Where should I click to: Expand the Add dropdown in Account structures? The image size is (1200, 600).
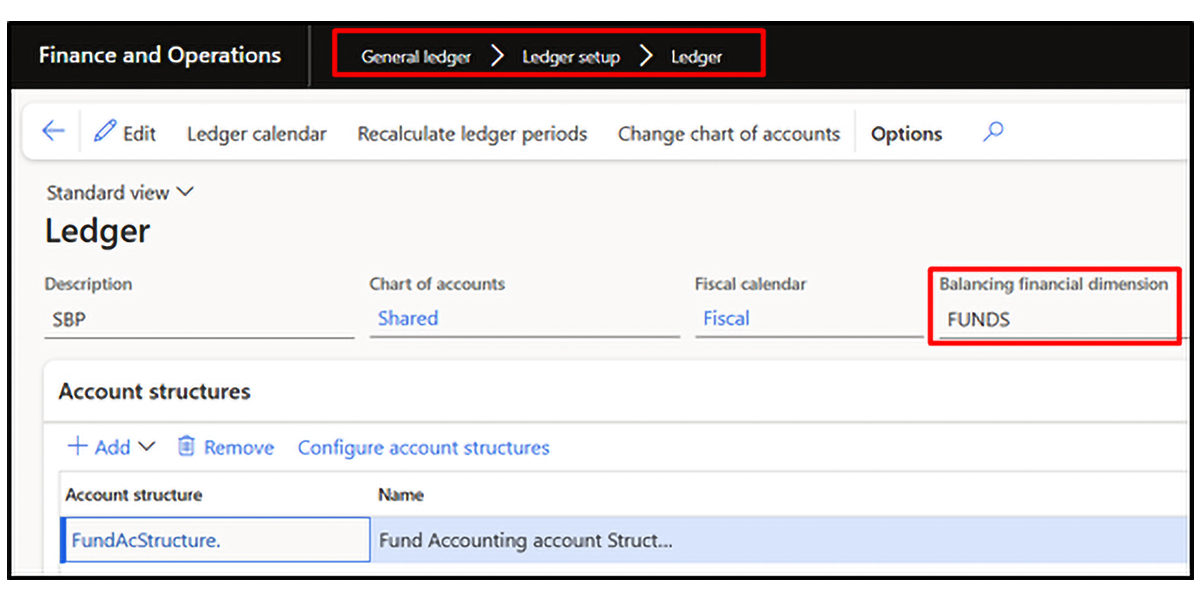[111, 447]
